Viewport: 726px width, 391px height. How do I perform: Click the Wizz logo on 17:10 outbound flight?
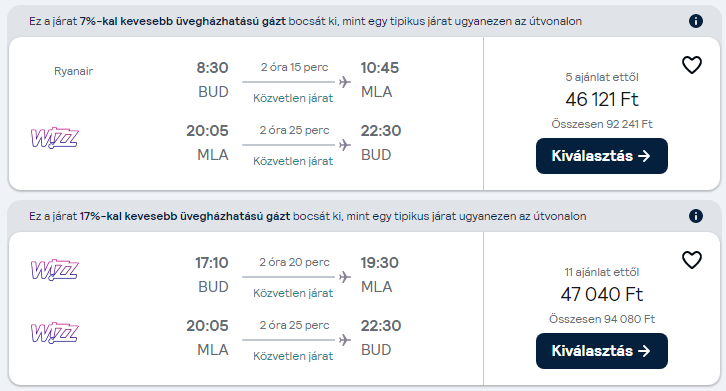click(x=55, y=270)
